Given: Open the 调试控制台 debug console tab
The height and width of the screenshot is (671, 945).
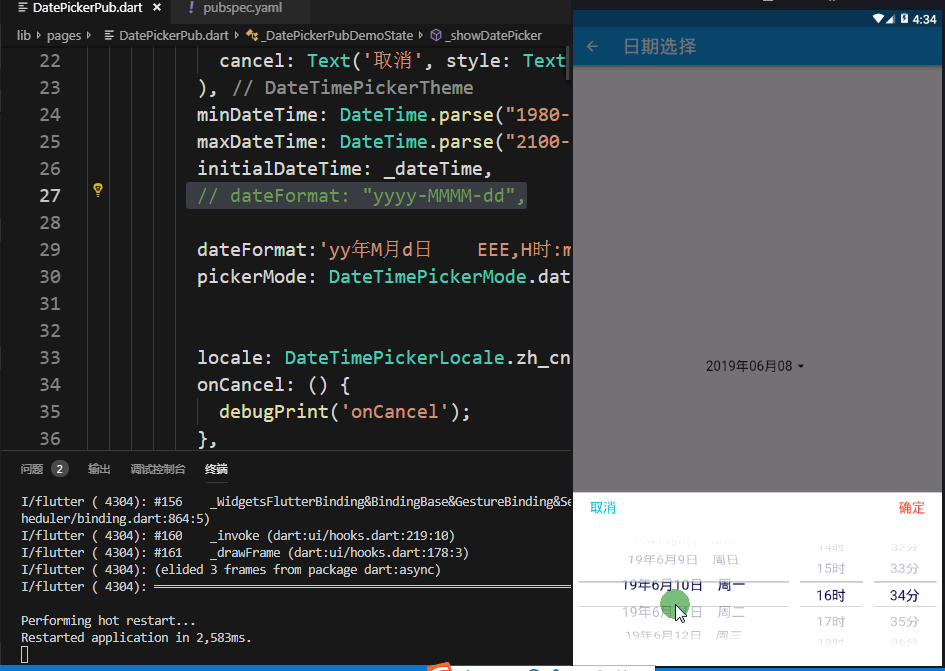Looking at the screenshot, I should coord(158,469).
